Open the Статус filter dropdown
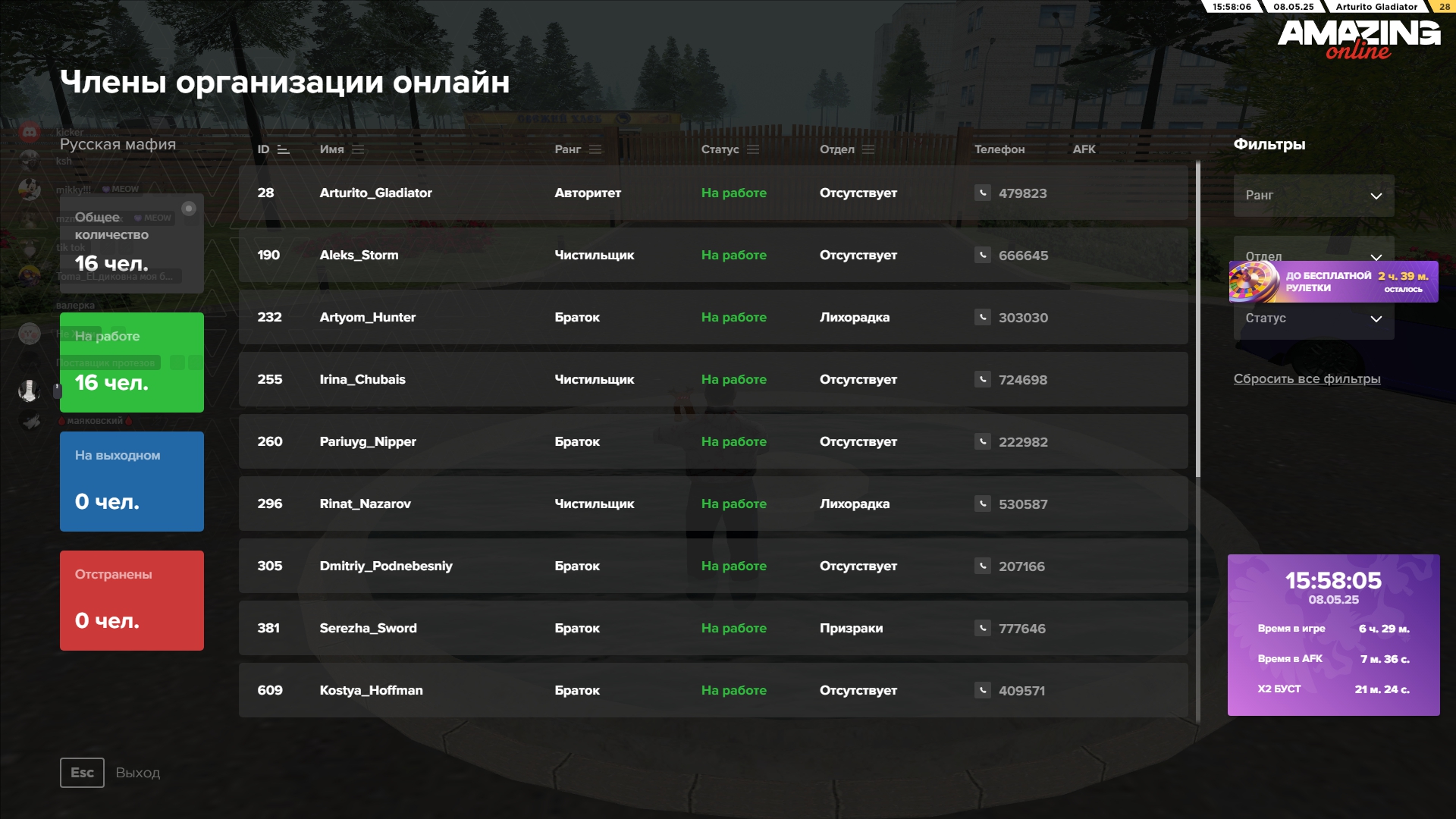The image size is (1456, 819). tap(1313, 318)
